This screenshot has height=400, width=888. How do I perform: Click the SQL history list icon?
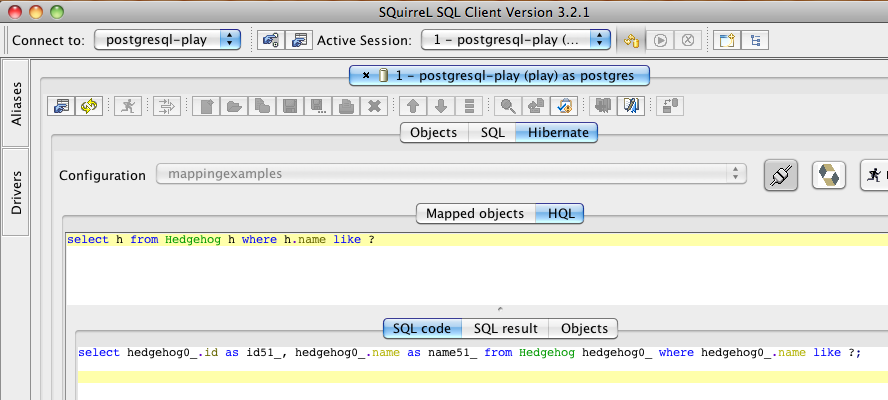[468, 106]
